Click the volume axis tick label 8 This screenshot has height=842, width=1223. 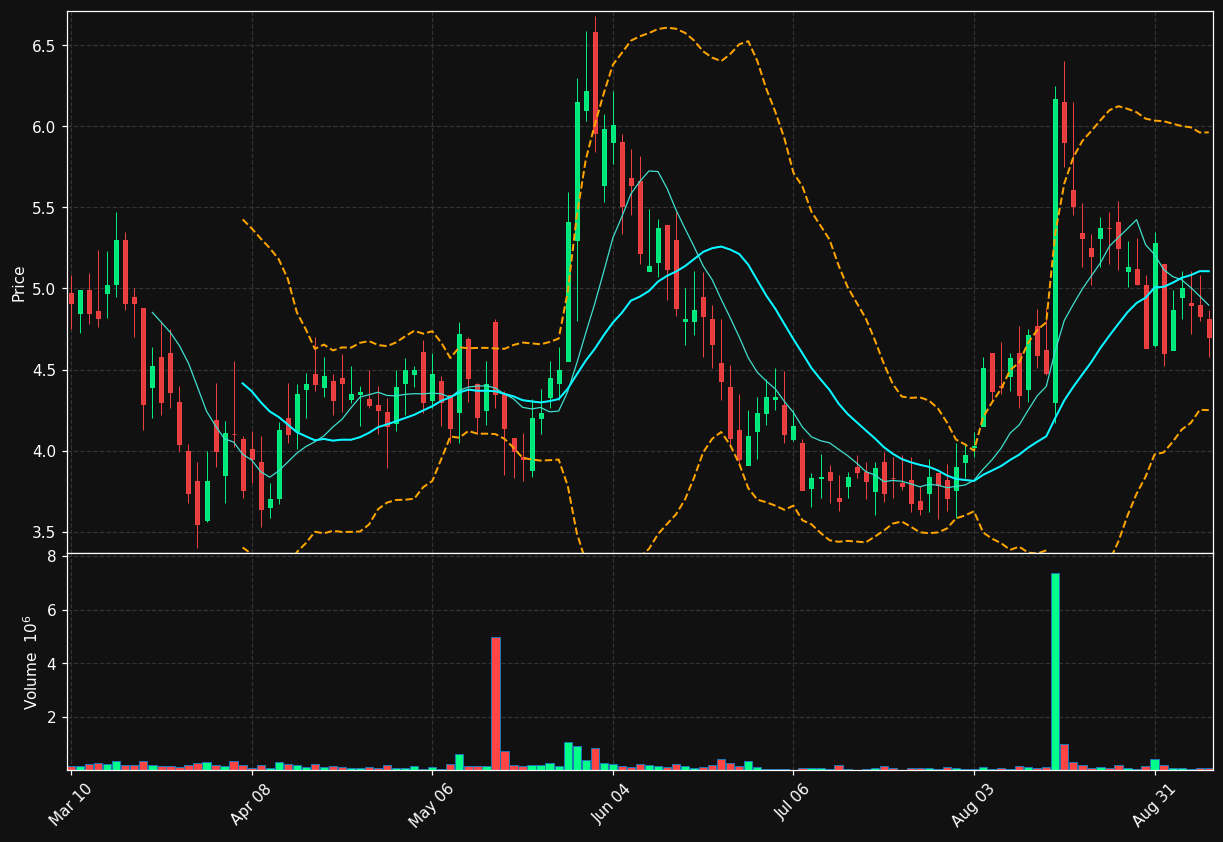pyautogui.click(x=51, y=557)
